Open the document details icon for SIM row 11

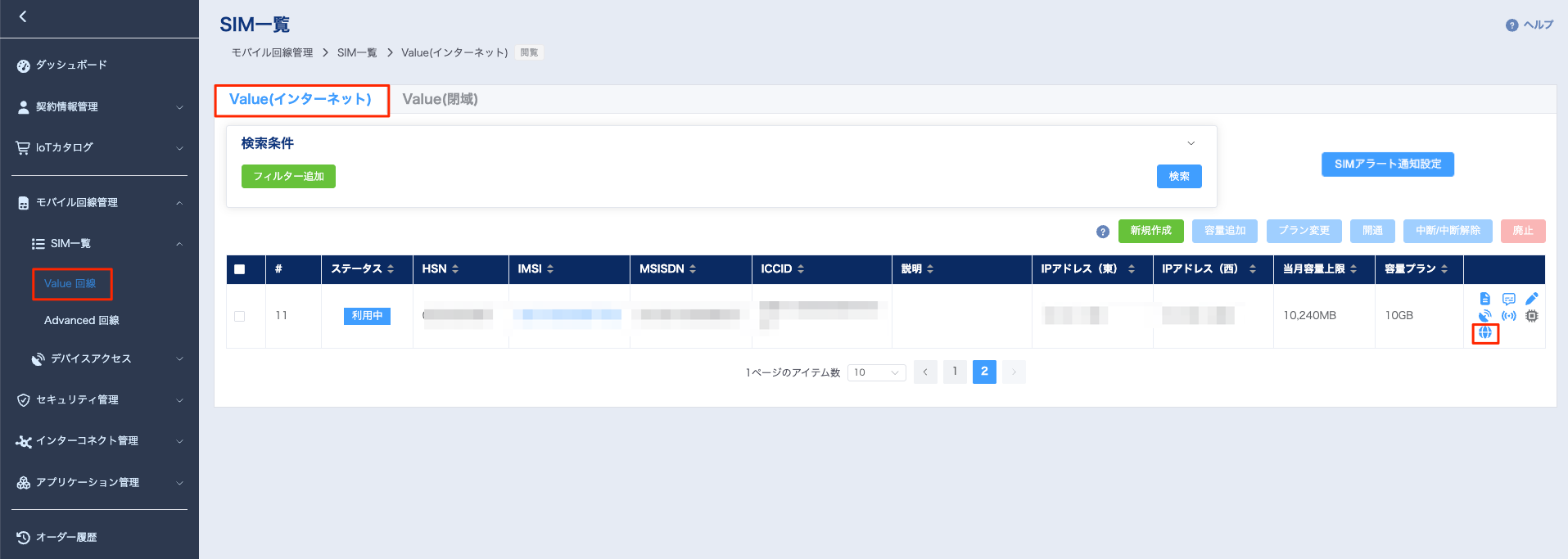click(1485, 299)
